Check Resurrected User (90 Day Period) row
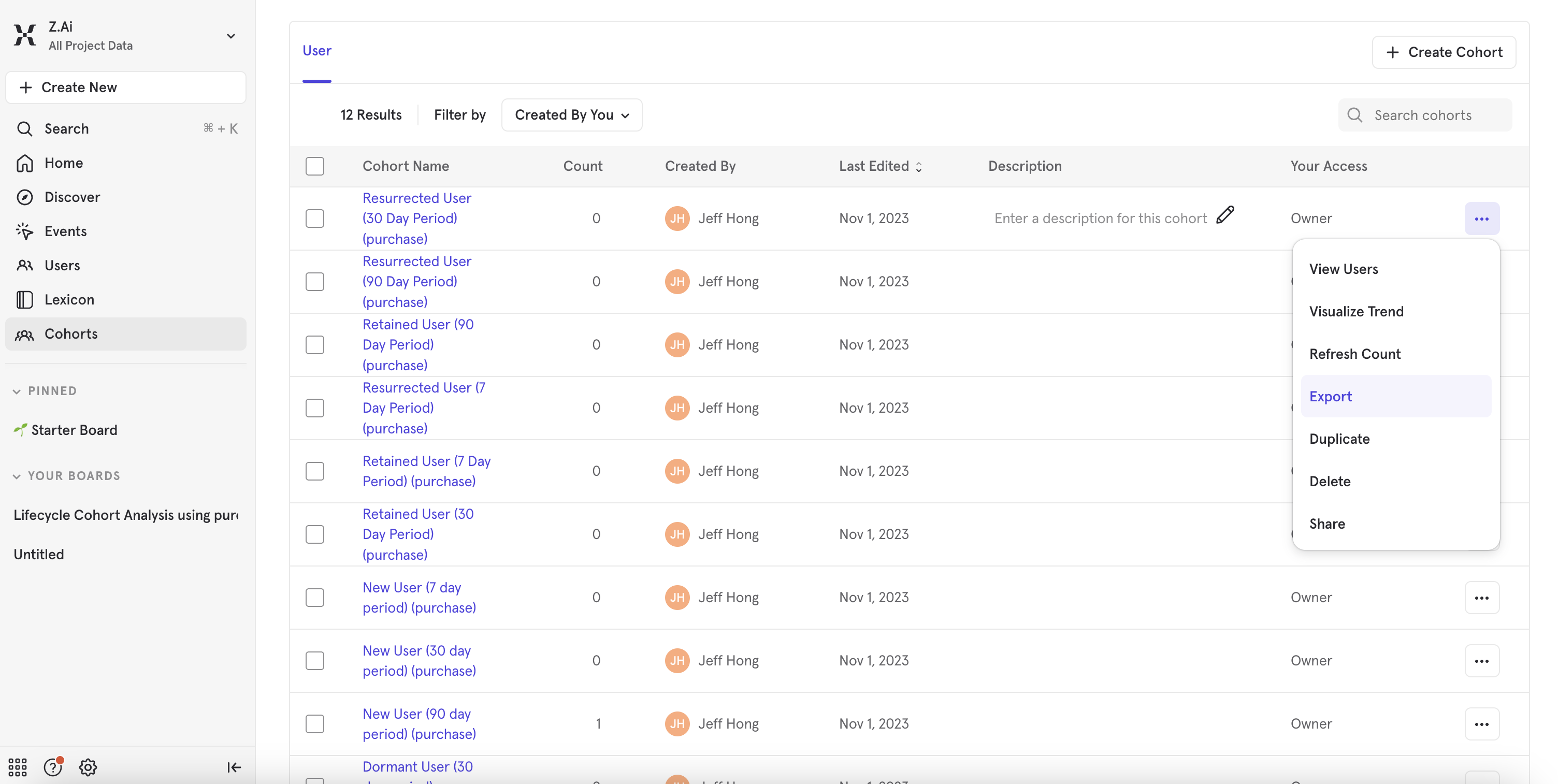This screenshot has height=784, width=1558. [x=314, y=281]
